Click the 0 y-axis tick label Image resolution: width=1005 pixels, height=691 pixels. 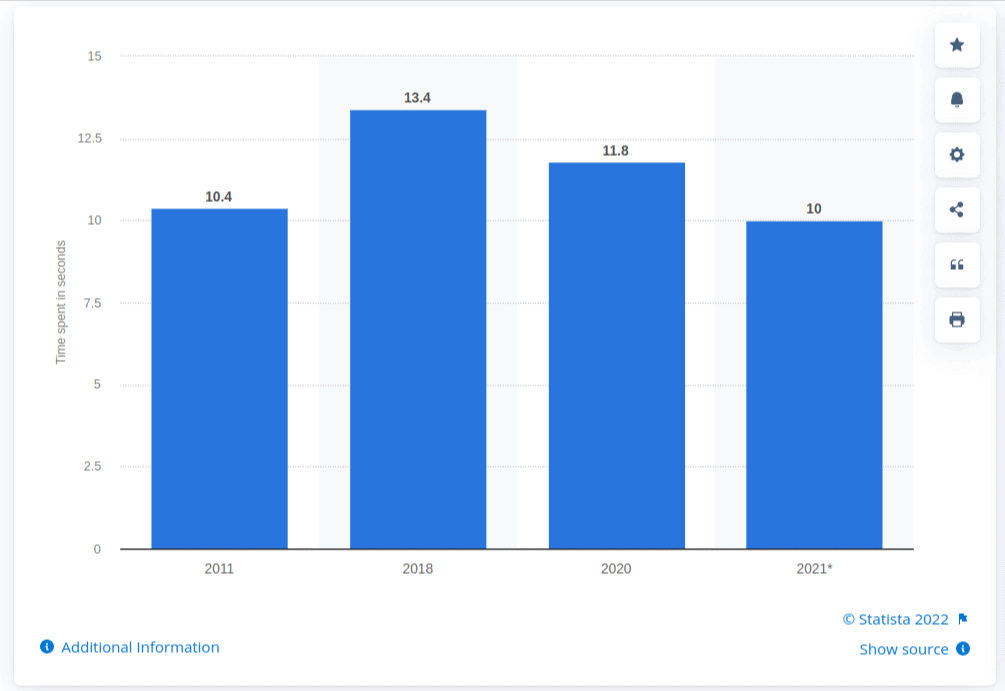click(97, 549)
